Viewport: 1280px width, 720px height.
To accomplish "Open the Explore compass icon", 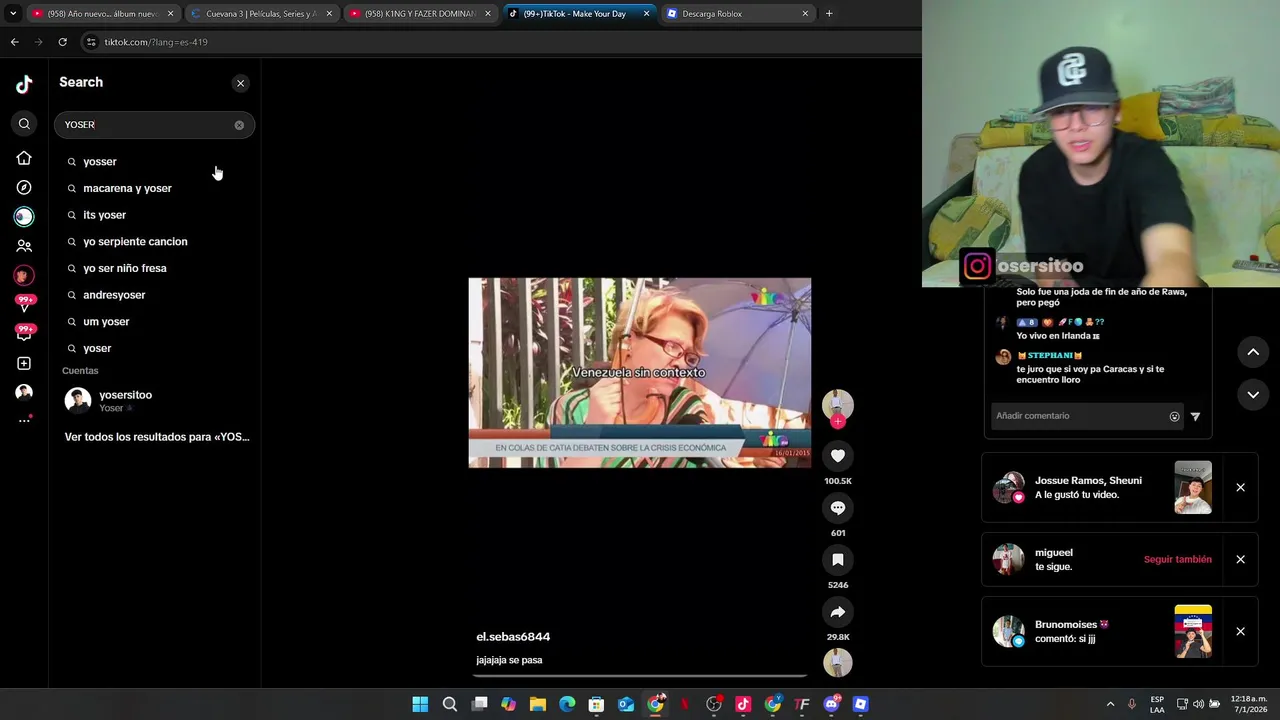I will [24, 187].
